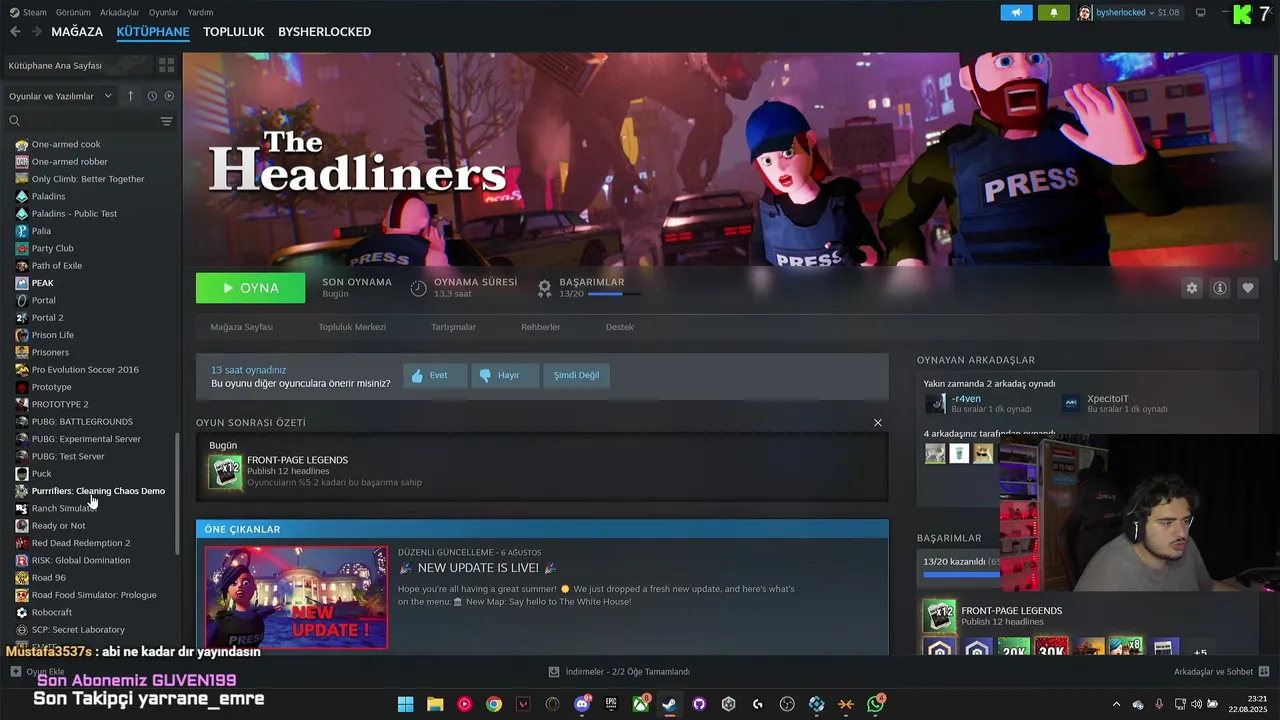Open Rehberler link
The height and width of the screenshot is (720, 1280).
coord(540,327)
